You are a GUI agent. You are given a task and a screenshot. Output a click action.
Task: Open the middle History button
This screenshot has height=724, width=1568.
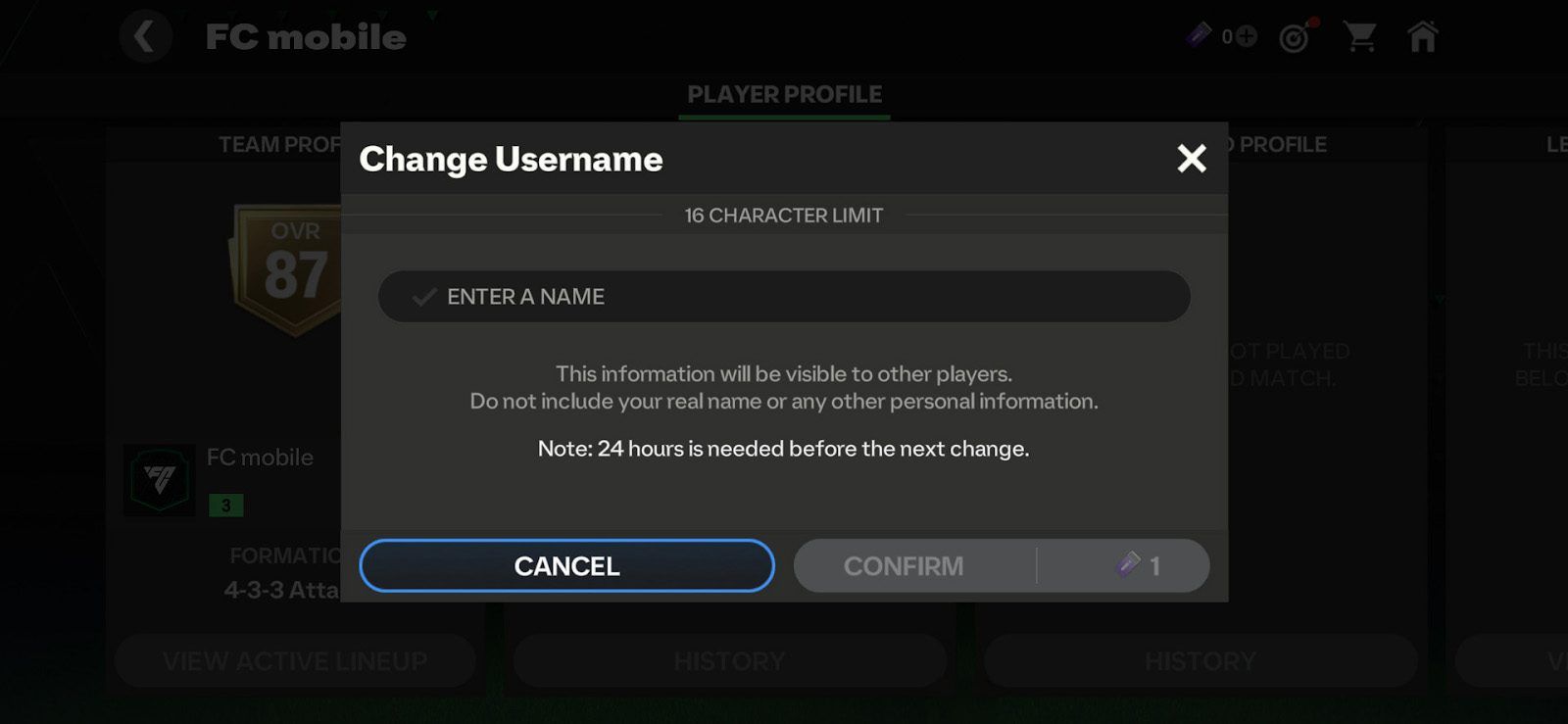coord(730,661)
